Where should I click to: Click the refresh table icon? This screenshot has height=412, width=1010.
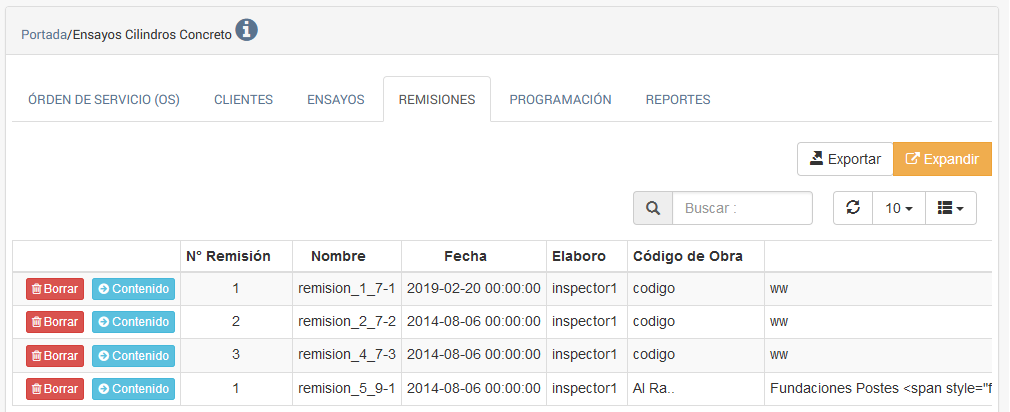[853, 208]
